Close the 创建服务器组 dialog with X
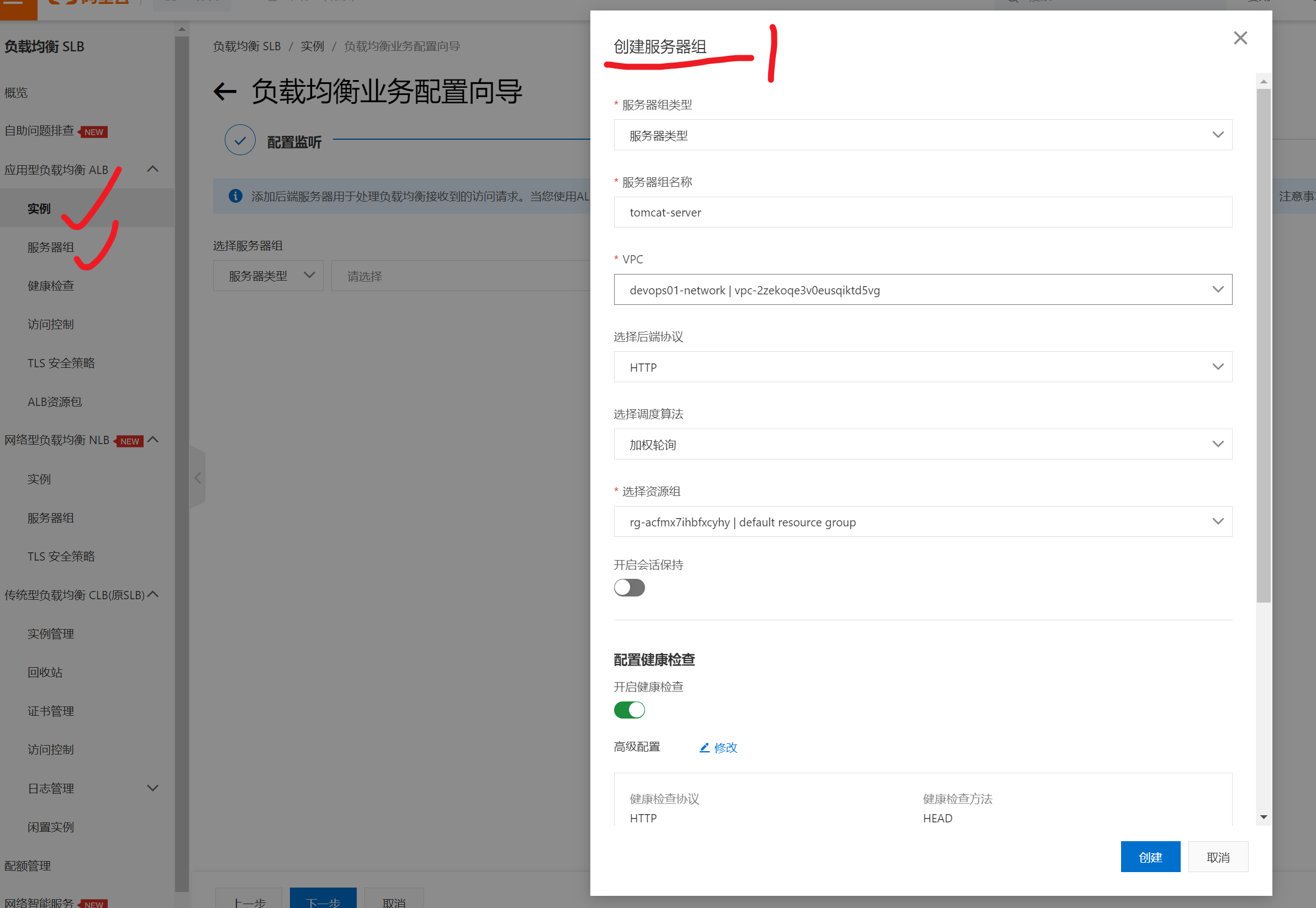This screenshot has height=908, width=1316. [x=1240, y=38]
